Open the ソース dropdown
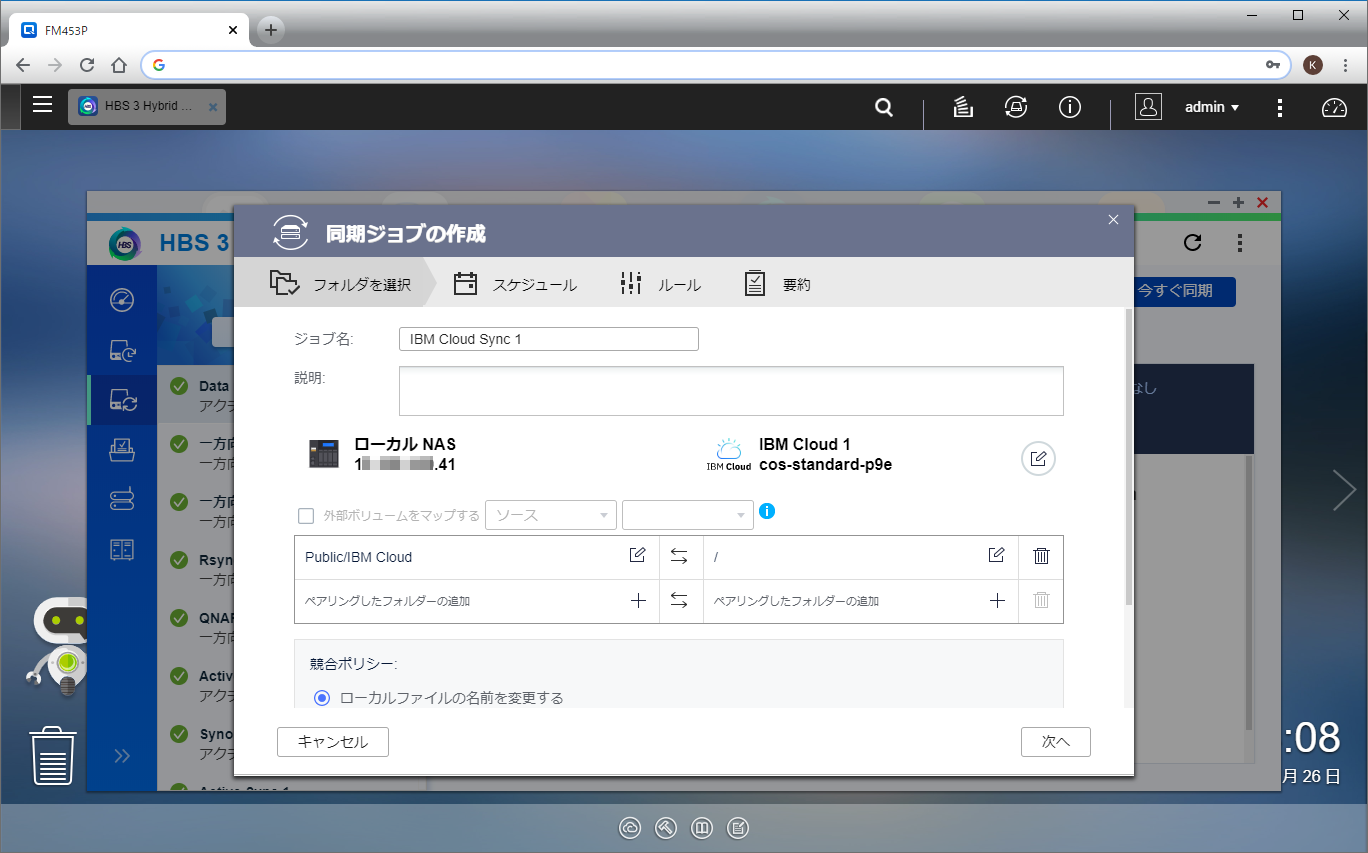Image resolution: width=1368 pixels, height=853 pixels. (x=551, y=515)
